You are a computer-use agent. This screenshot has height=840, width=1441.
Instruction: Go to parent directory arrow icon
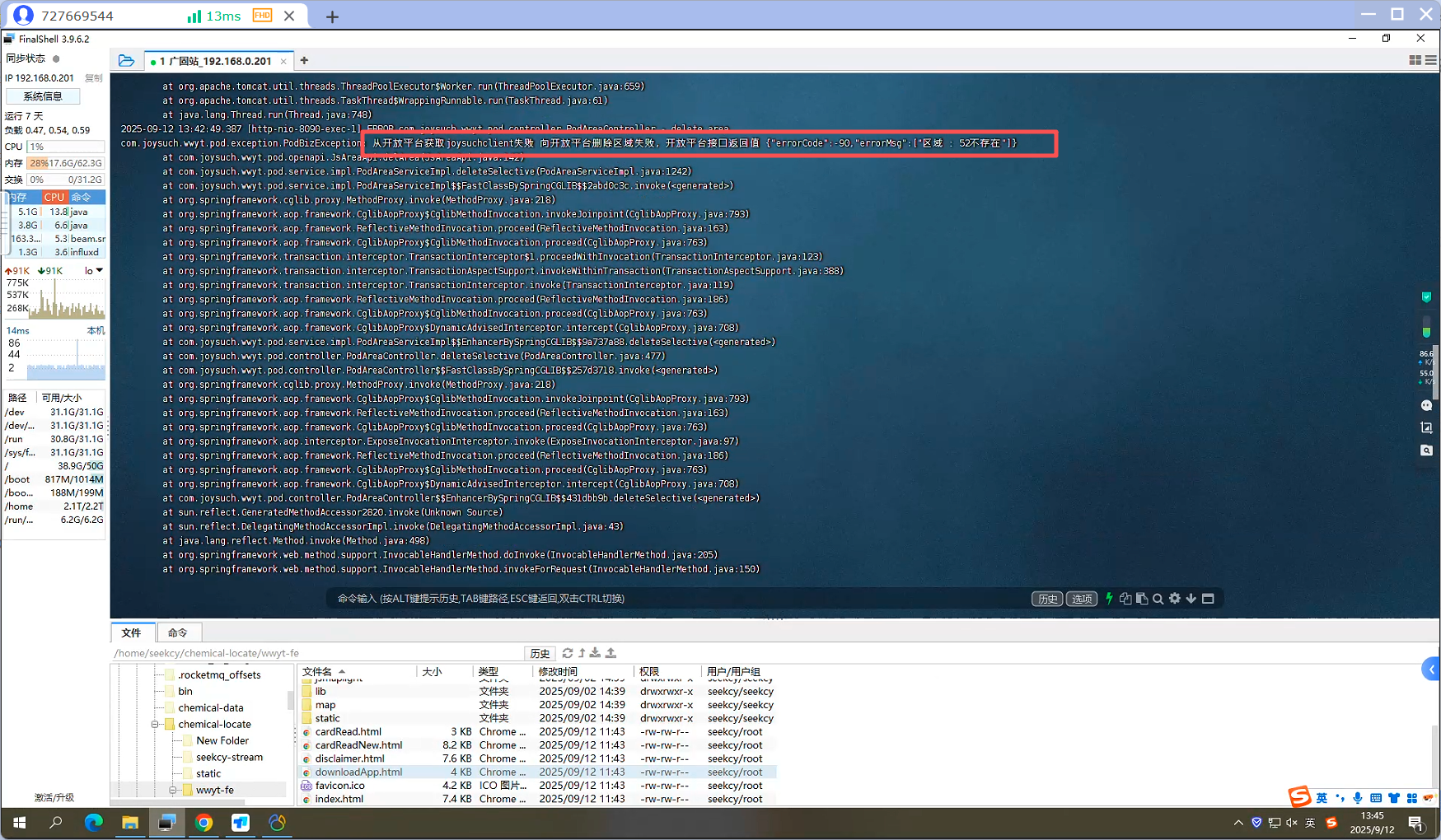tap(582, 653)
